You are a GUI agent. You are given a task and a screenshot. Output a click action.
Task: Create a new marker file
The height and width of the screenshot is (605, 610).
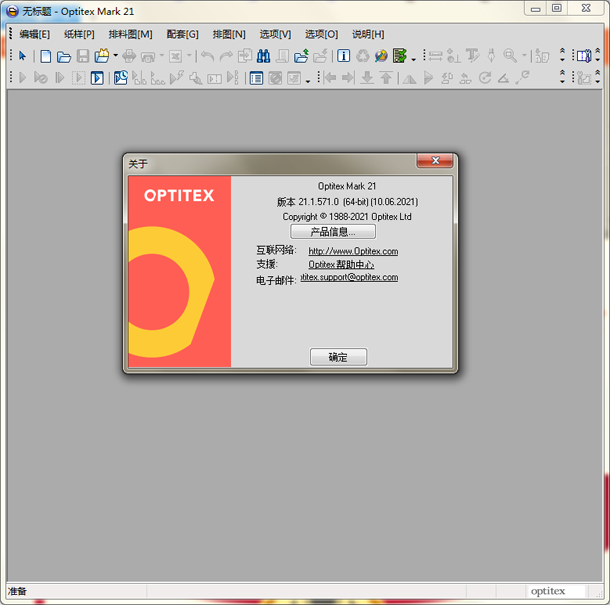46,56
